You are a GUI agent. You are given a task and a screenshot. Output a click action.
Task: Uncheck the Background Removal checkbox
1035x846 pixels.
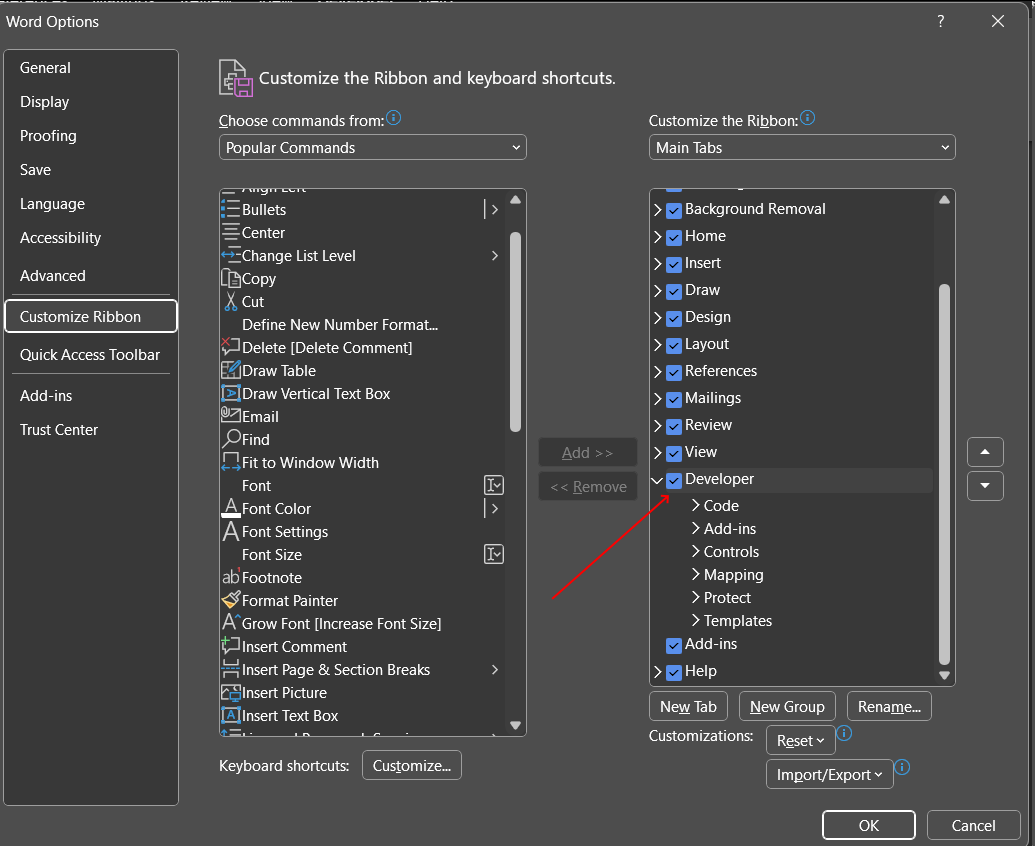click(x=673, y=211)
